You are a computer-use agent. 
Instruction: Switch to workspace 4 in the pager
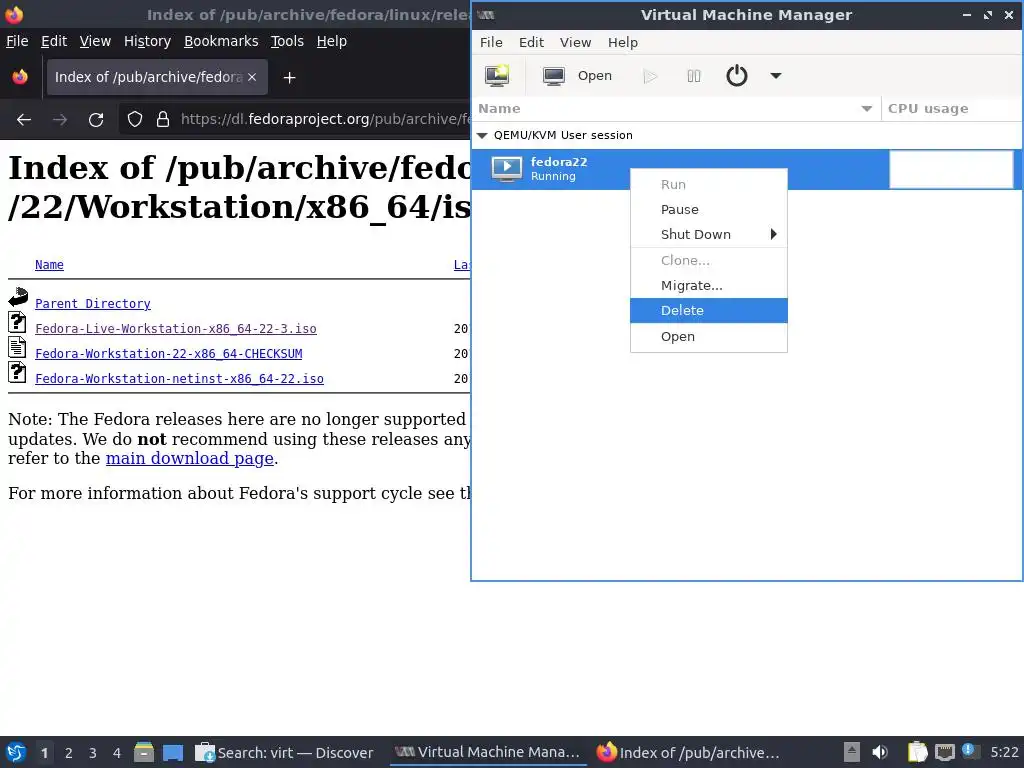coord(117,753)
